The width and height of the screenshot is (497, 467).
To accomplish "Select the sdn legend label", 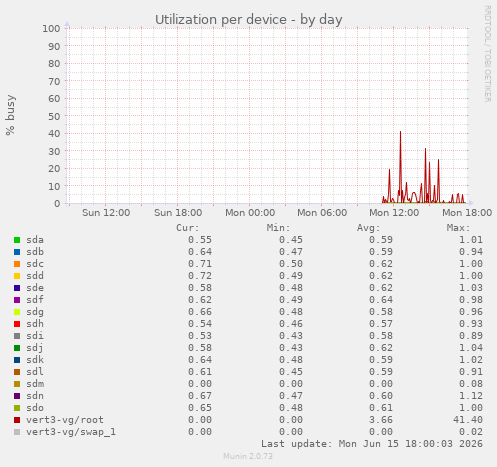I will (35, 396).
